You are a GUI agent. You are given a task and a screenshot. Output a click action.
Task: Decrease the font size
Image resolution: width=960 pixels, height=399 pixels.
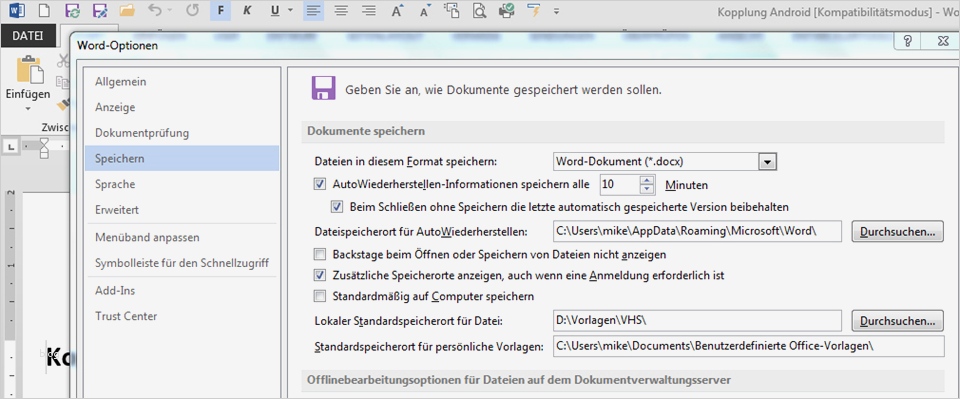click(x=426, y=10)
